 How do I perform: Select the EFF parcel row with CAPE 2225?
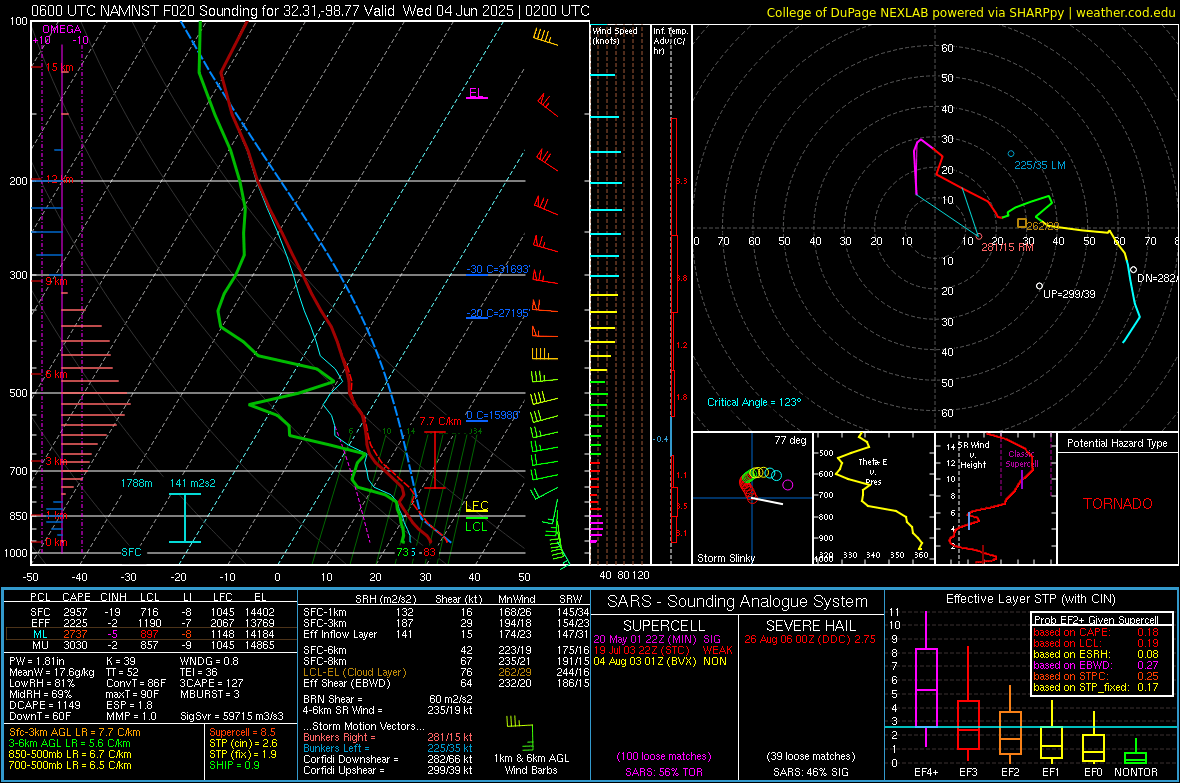(x=151, y=623)
